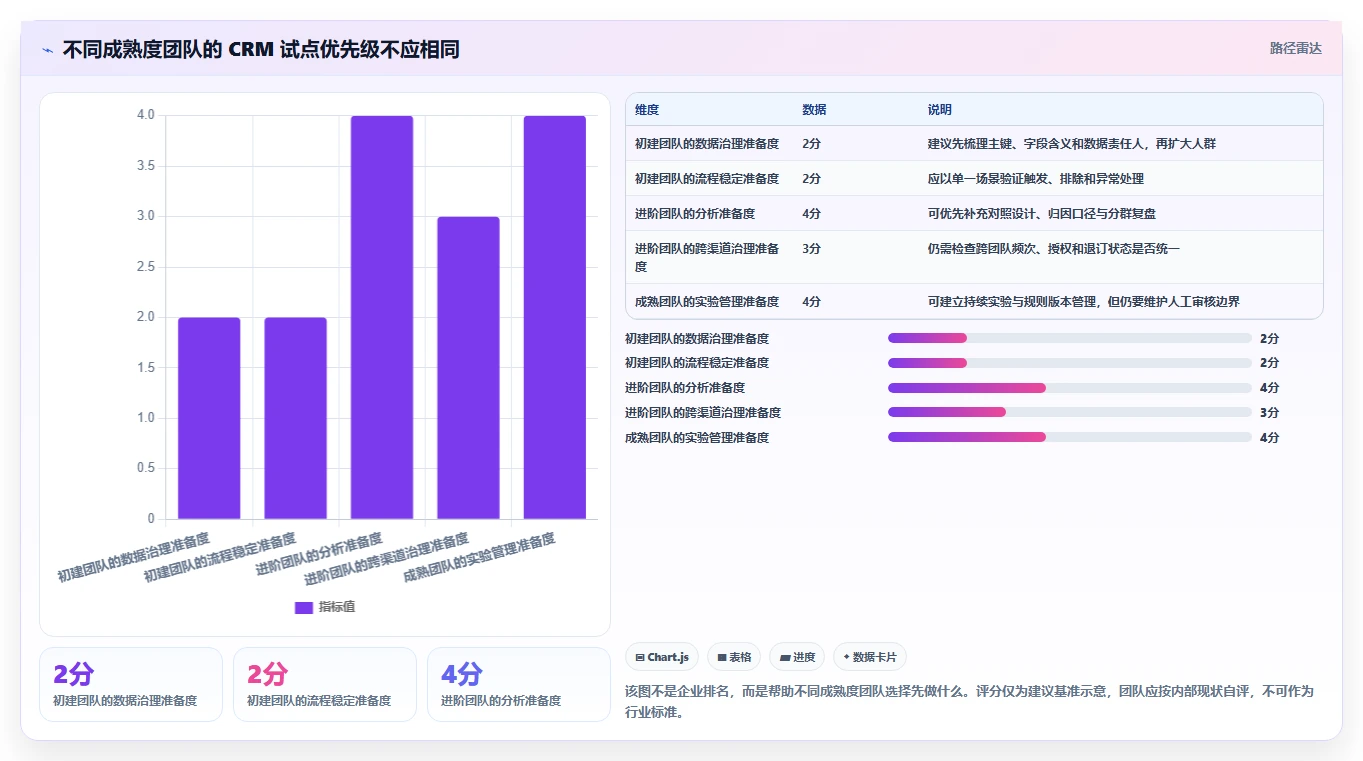
Task: Click table cell 仍需检查跨团队频次、授权和退订状态是否统一
Action: click(x=1054, y=248)
